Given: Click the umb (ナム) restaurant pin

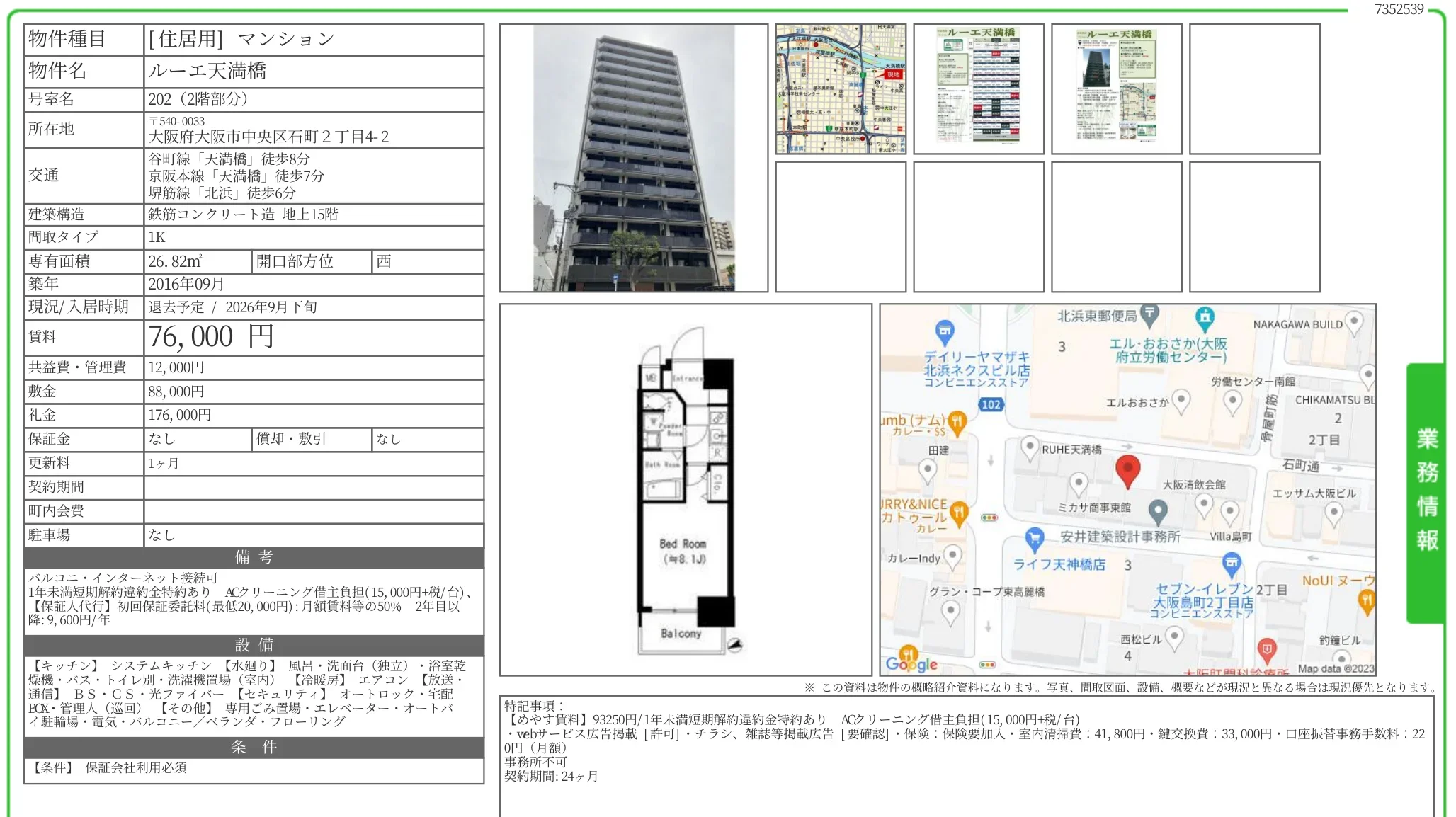Looking at the screenshot, I should [957, 423].
